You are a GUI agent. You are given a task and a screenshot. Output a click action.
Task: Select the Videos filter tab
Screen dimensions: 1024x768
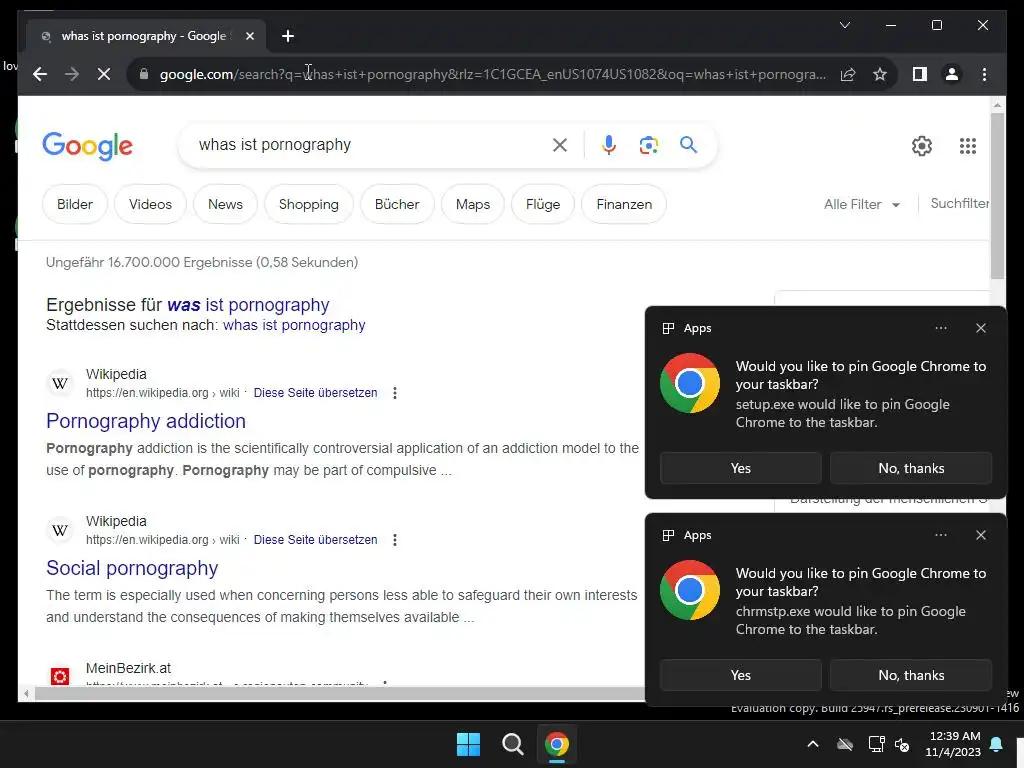click(x=150, y=204)
